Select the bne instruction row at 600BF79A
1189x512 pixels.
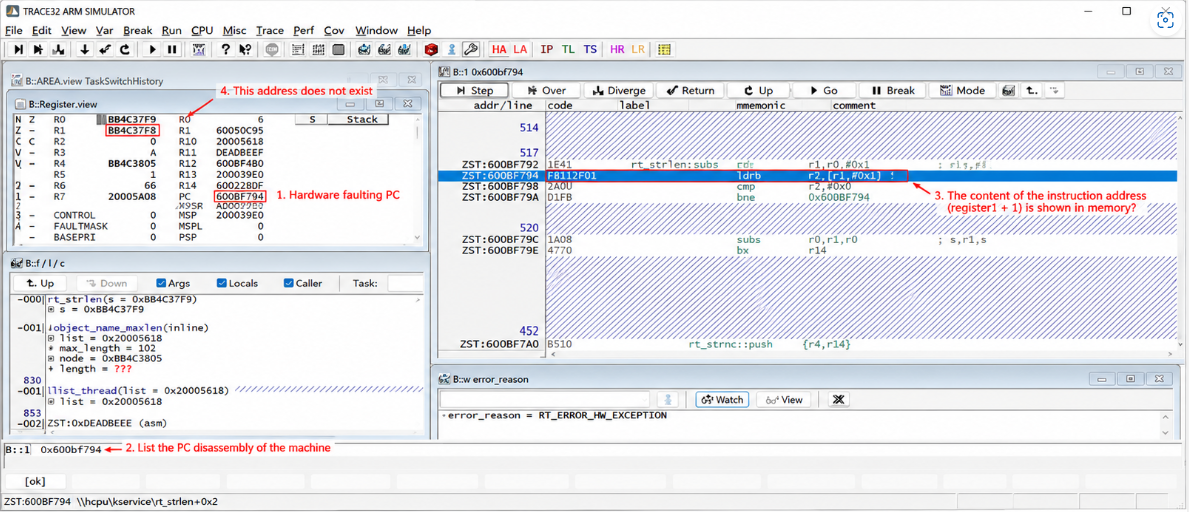[808, 197]
